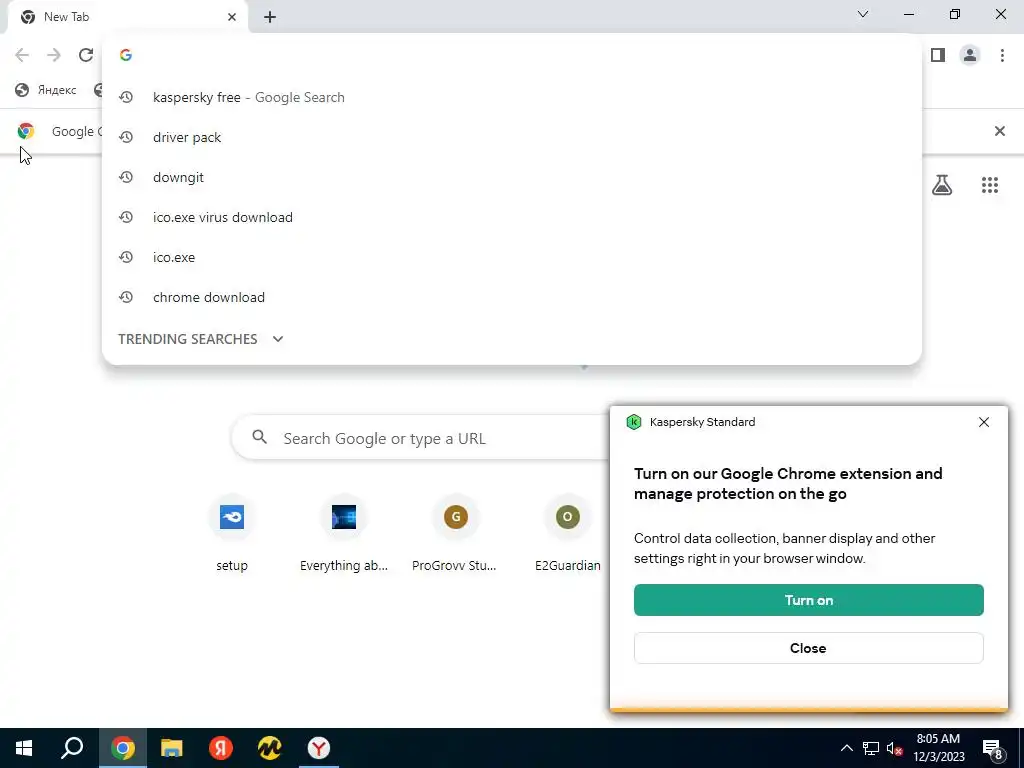
Task: Open the Chrome profile avatar
Action: (x=970, y=55)
